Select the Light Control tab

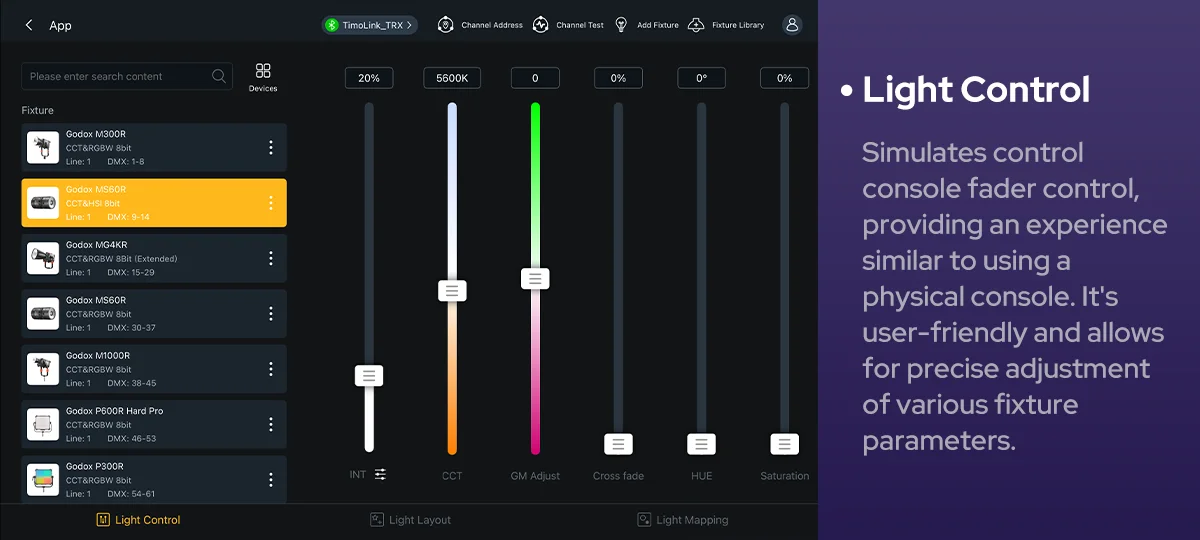tap(138, 520)
